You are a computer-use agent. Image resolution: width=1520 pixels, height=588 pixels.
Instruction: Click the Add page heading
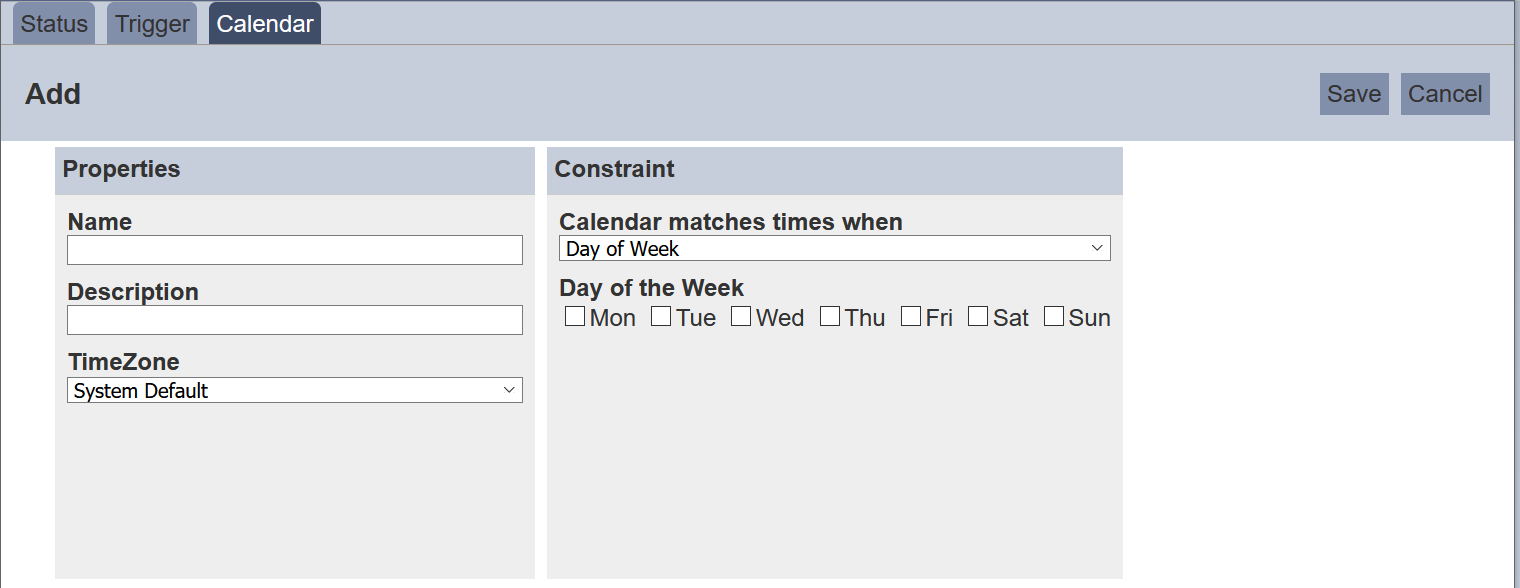(53, 94)
